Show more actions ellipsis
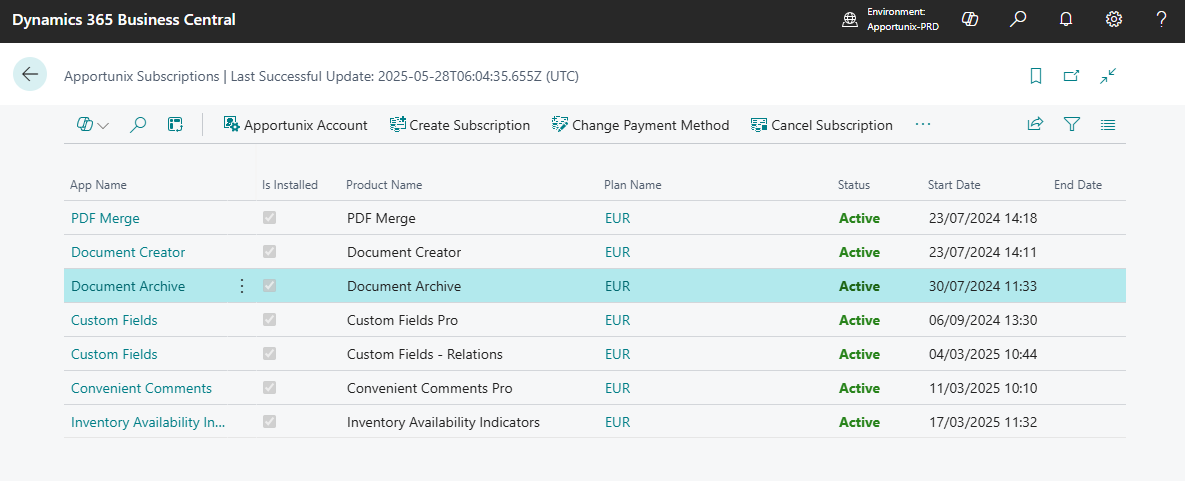The height and width of the screenshot is (481, 1185). [923, 125]
